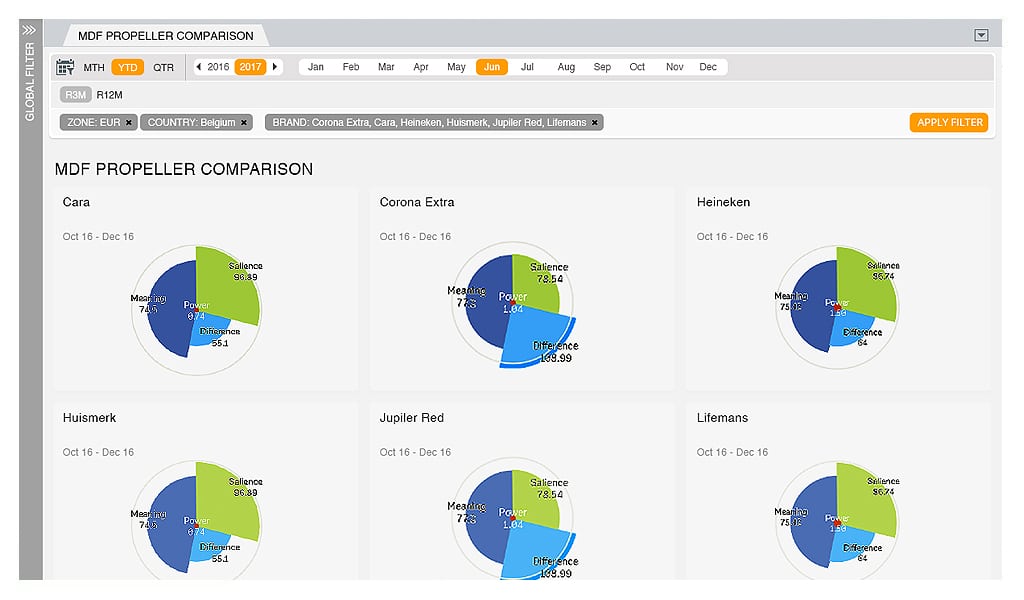Choose Aug in the month selector
The height and width of the screenshot is (600, 1024).
pos(566,67)
